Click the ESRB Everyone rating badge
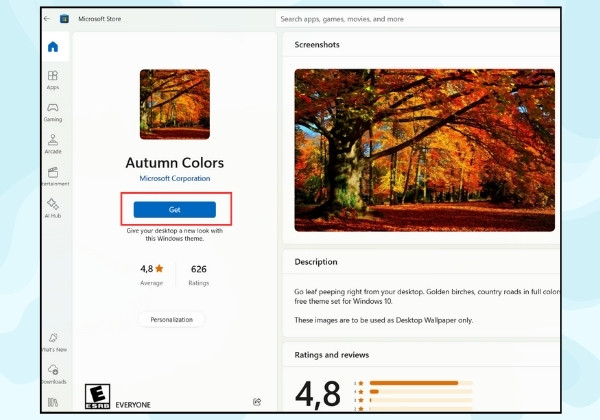 pos(97,397)
